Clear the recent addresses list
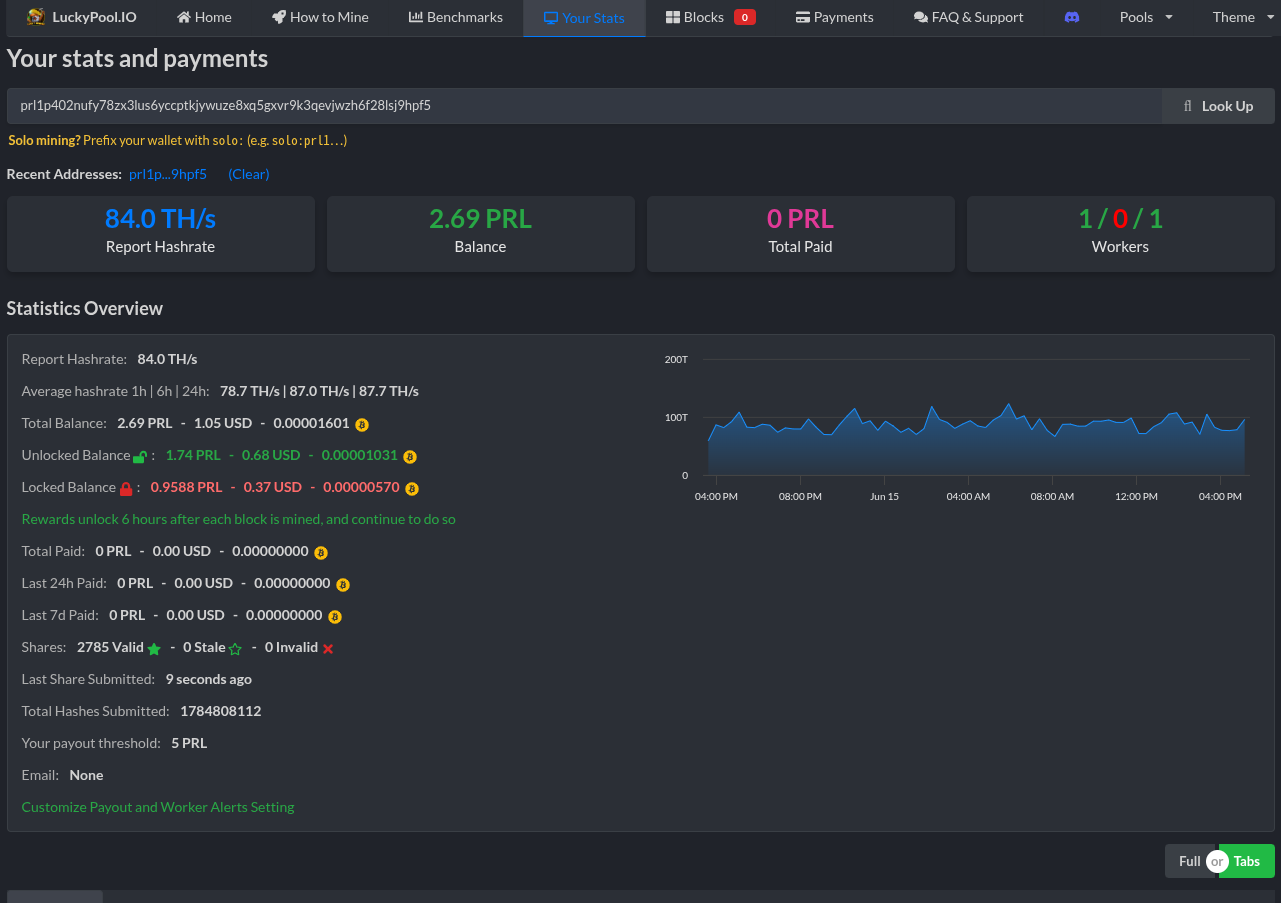 (x=248, y=174)
